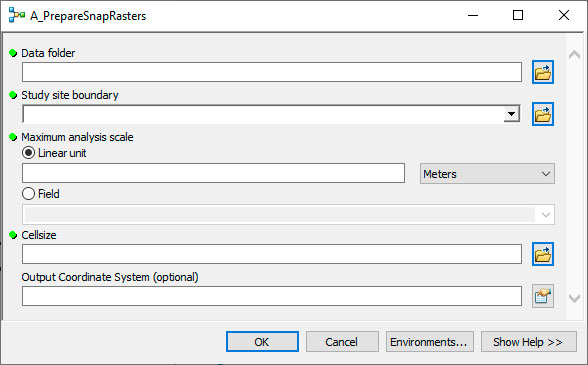The height and width of the screenshot is (365, 588).
Task: Close the A_PrepareSnapRasters dialog window
Action: click(564, 15)
